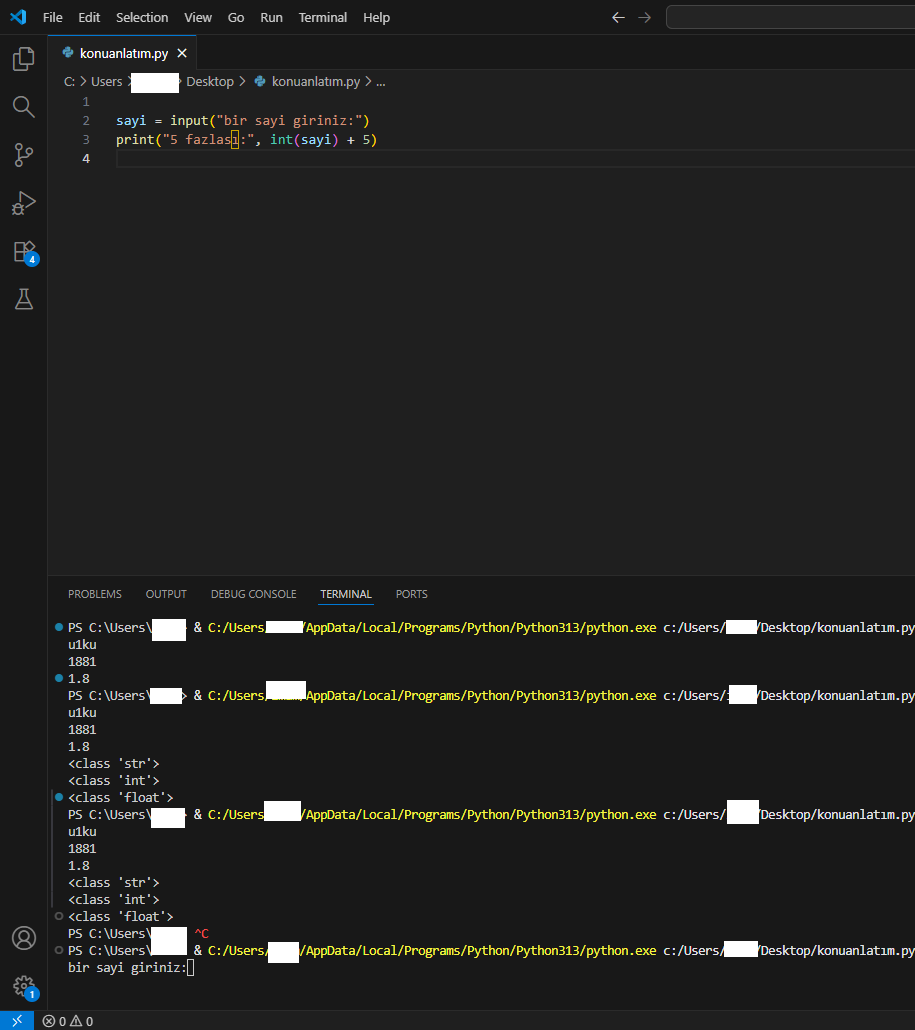Expand the breadcrumb ellipsis symbol list

tap(380, 81)
